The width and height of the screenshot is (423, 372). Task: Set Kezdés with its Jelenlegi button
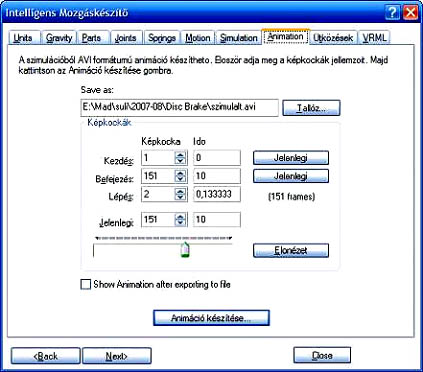[291, 158]
